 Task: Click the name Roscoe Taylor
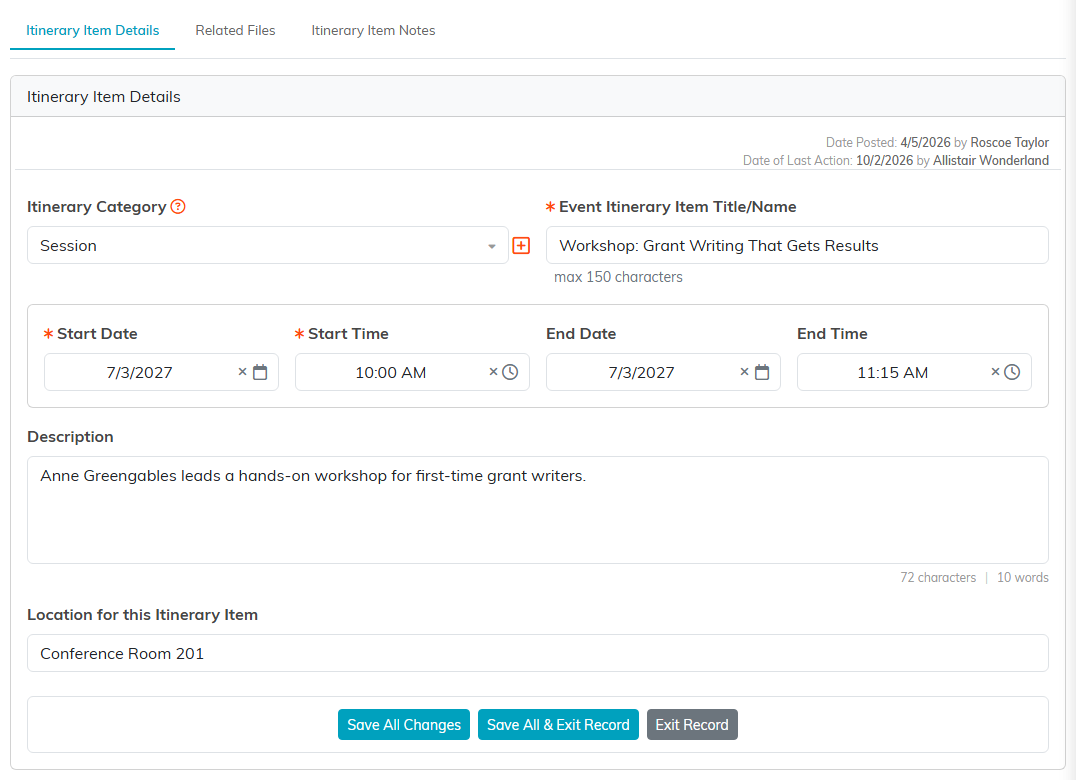[1009, 143]
